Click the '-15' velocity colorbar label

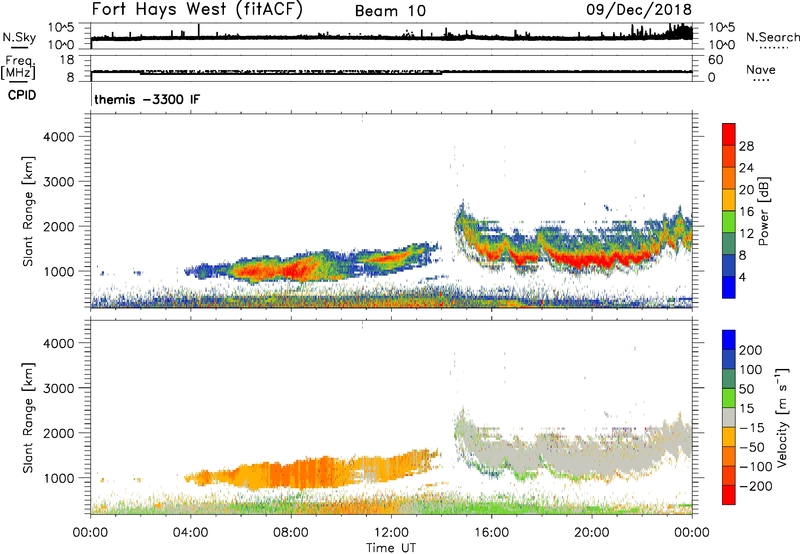(752, 428)
